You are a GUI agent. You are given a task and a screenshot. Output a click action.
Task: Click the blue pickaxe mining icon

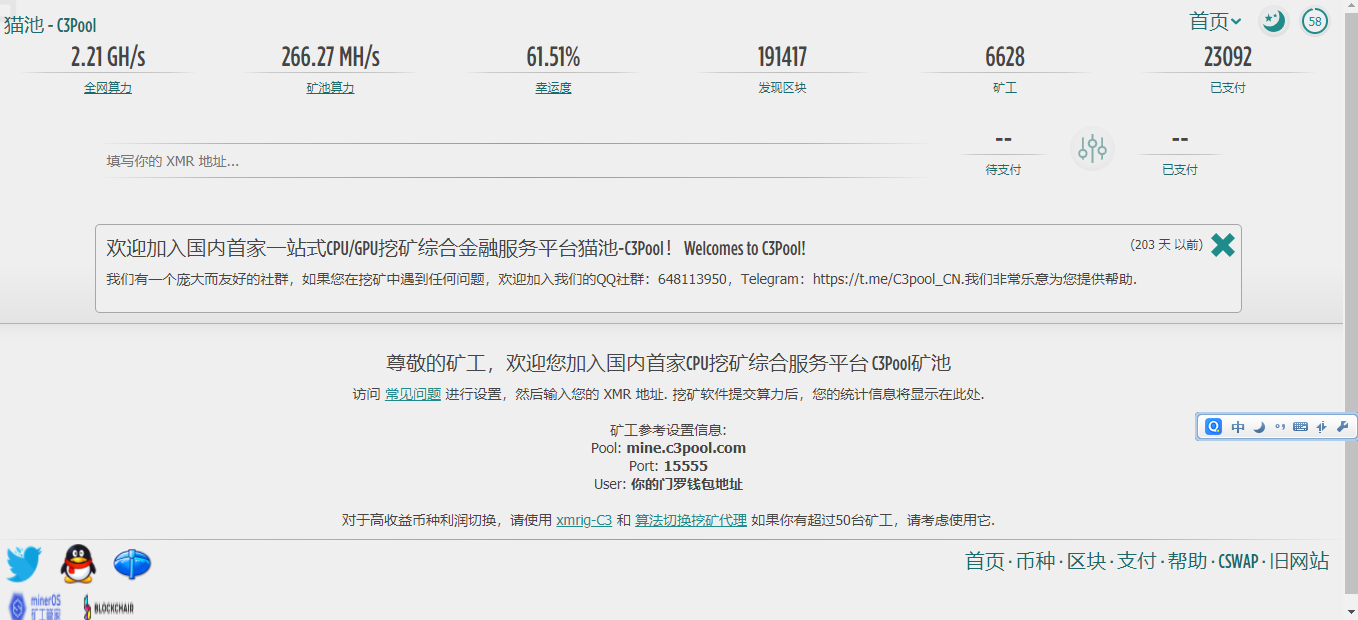[132, 565]
